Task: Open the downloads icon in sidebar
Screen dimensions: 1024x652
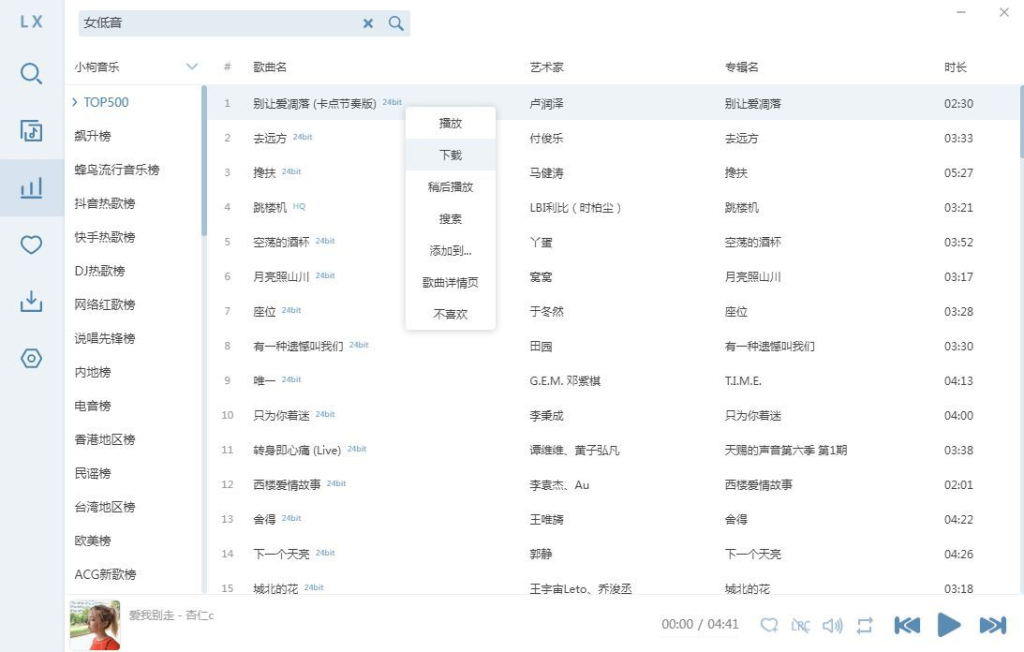Action: pyautogui.click(x=31, y=301)
